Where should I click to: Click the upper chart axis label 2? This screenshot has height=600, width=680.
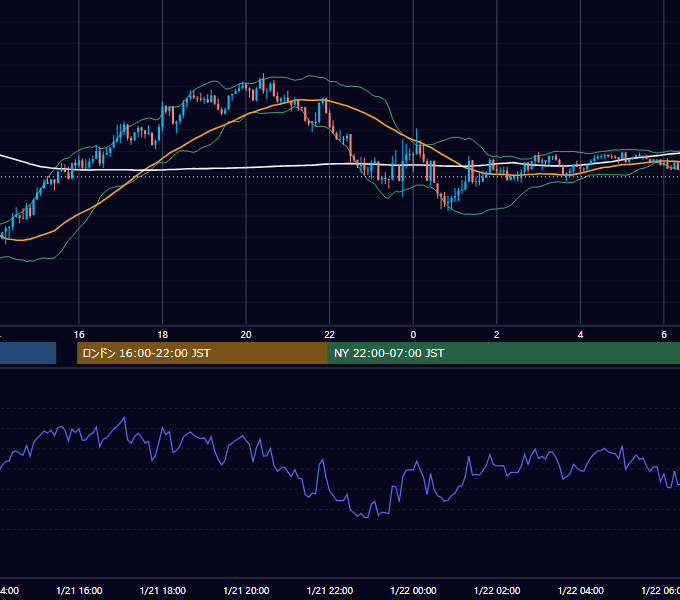(x=497, y=335)
